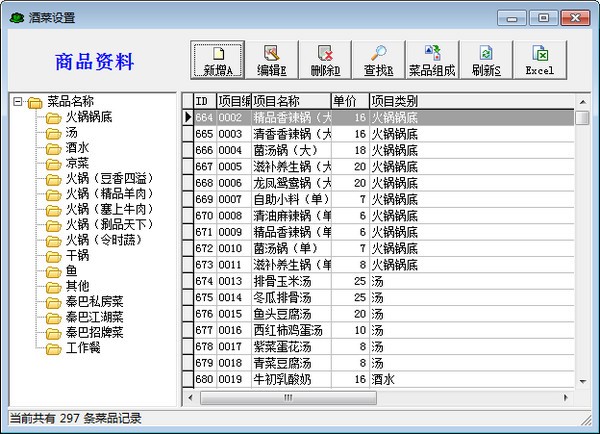
Task: Select the 排骨玉米汤 row
Action: [x=384, y=281]
